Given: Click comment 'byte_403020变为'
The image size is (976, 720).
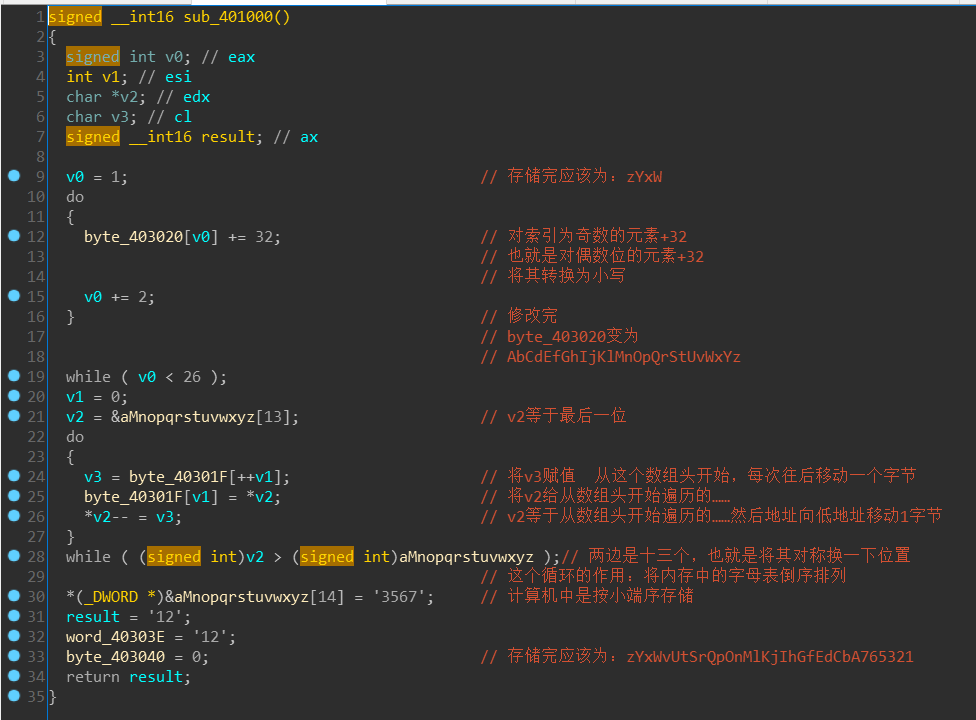Looking at the screenshot, I should pyautogui.click(x=560, y=336).
